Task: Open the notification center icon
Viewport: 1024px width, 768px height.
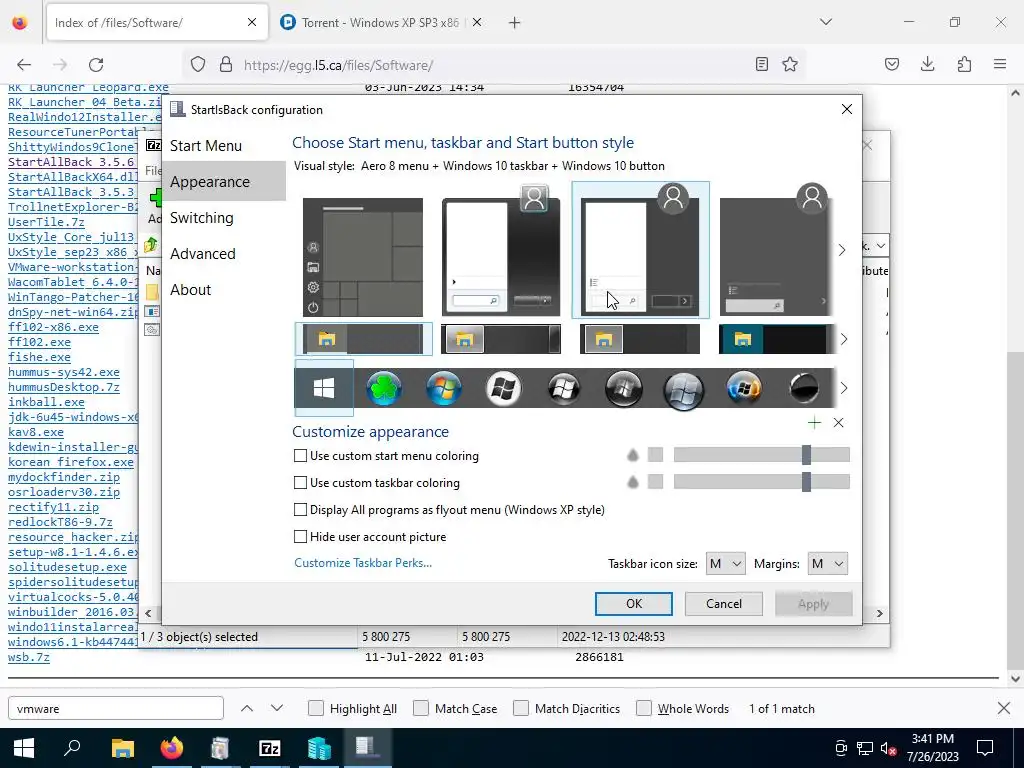Action: tap(984, 748)
